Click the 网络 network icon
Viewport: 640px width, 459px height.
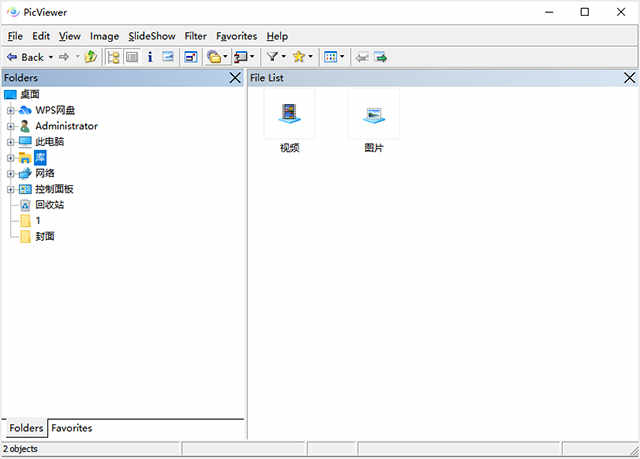tap(25, 173)
